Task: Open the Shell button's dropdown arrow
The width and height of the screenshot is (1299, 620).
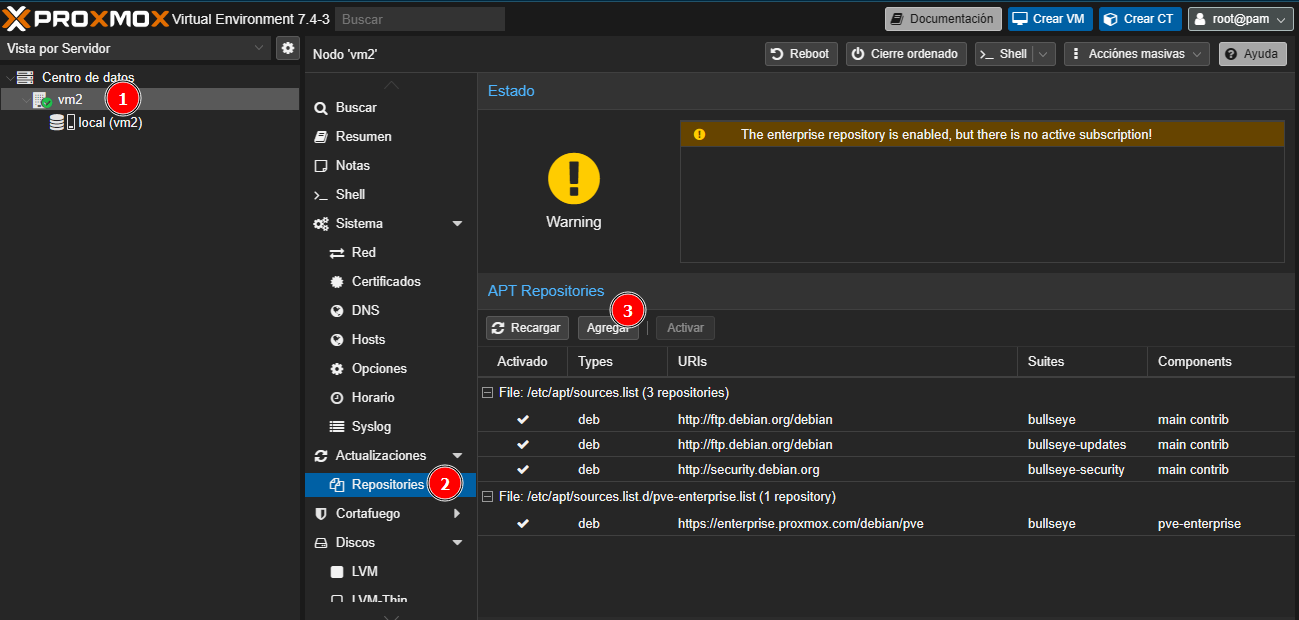Action: pyautogui.click(x=1044, y=54)
